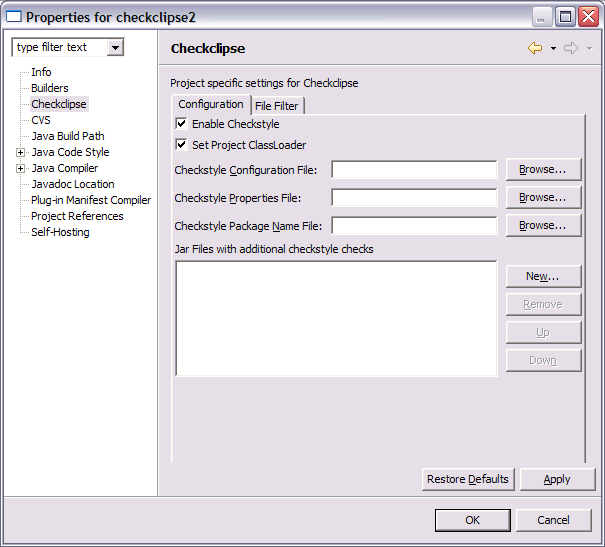Select CVS in the properties tree
605x547 pixels.
41,120
